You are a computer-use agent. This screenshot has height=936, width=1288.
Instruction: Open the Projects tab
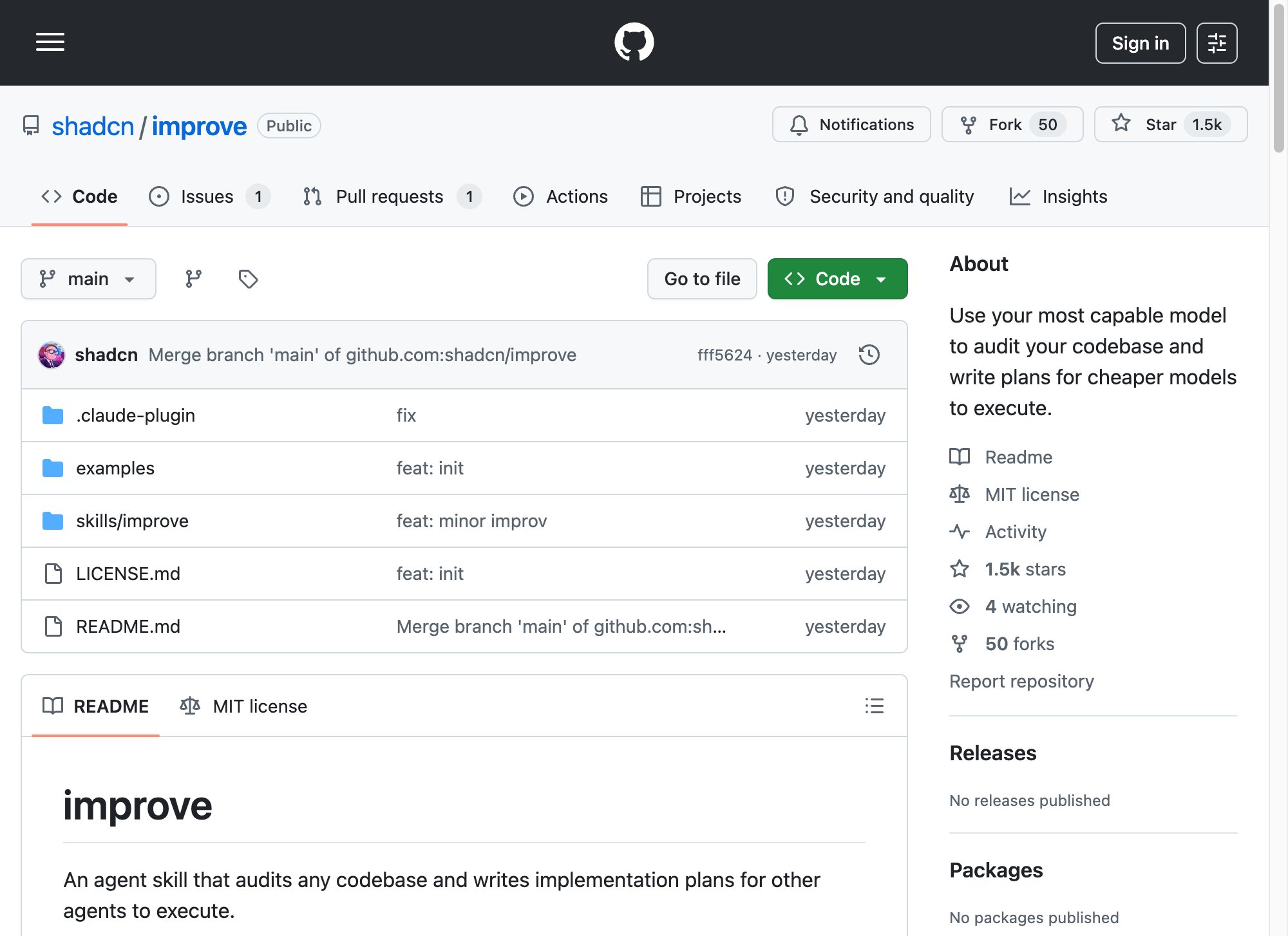[x=691, y=196]
